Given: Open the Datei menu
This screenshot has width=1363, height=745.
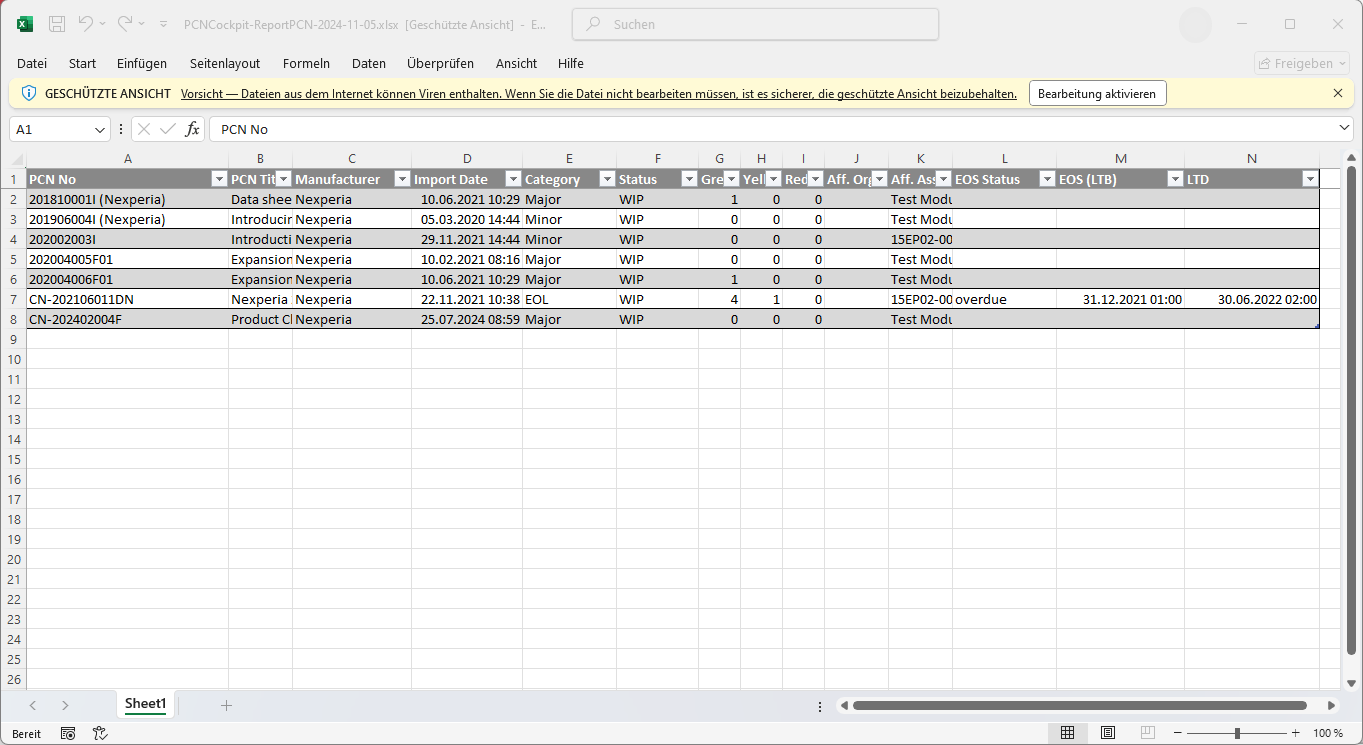Looking at the screenshot, I should pos(31,63).
